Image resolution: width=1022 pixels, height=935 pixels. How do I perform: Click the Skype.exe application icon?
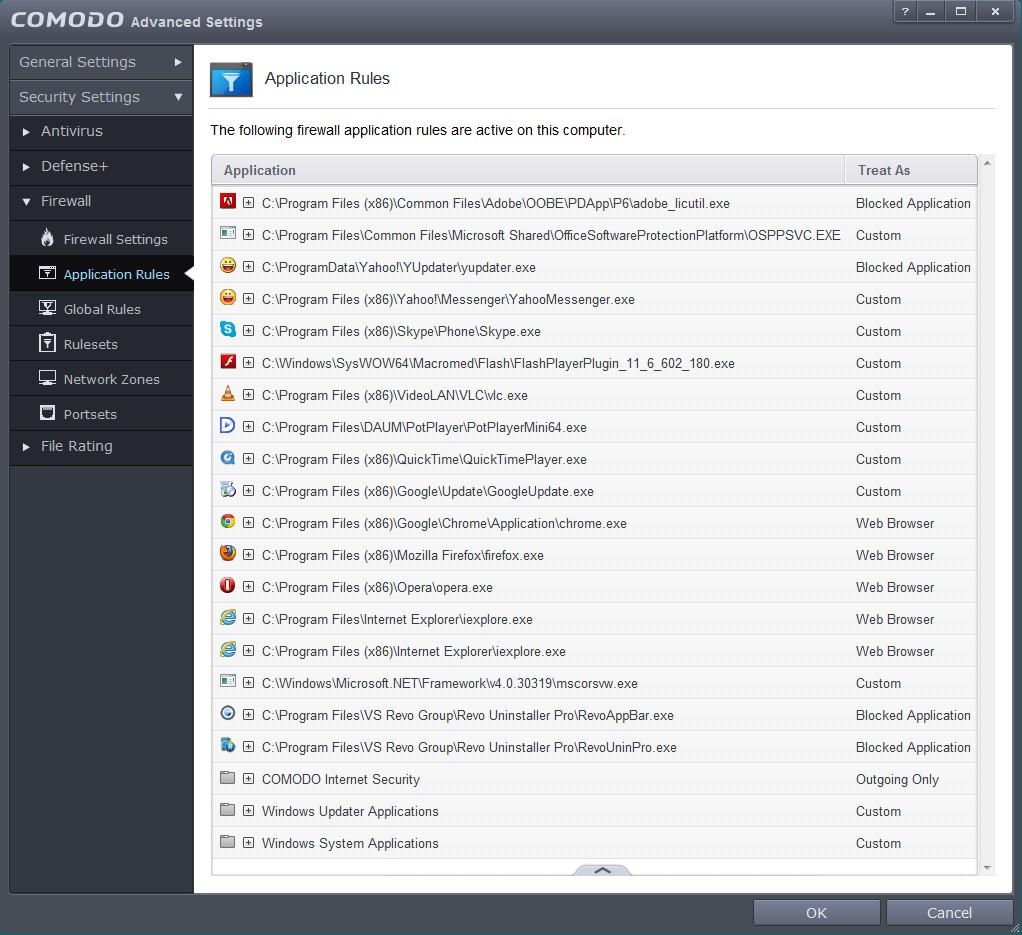[227, 329]
